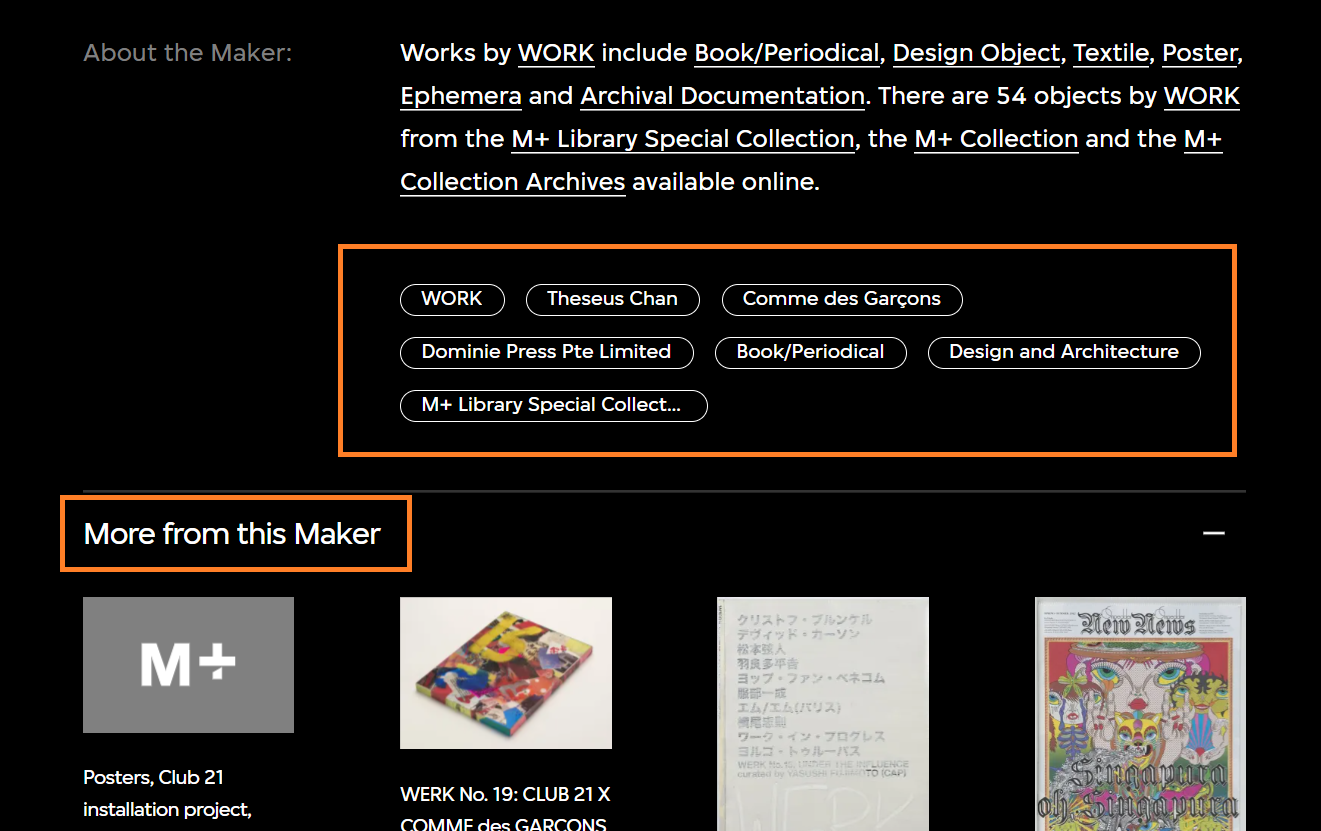1321x831 pixels.
Task: Open the WERK No. 19: CLUB 21 X title
Action: 505,809
